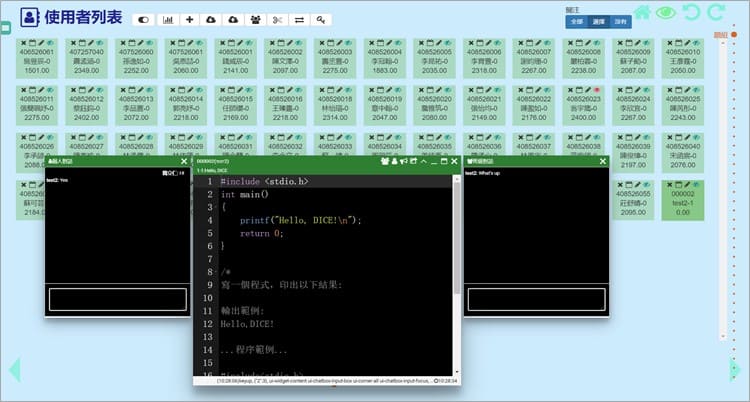Click the key icon in toolbar
This screenshot has height=402, width=750.
[x=320, y=19]
